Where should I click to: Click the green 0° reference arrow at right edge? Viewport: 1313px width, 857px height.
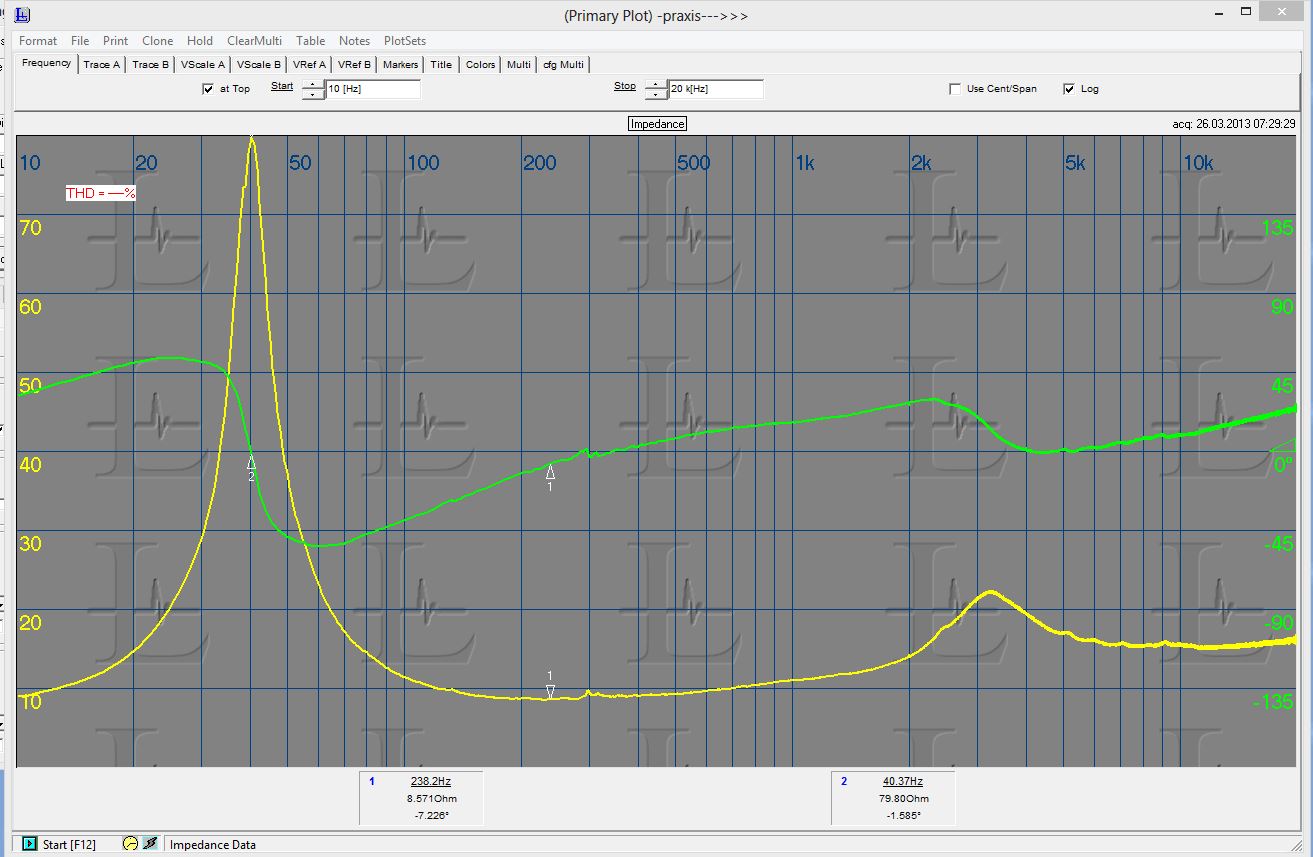[x=1284, y=447]
